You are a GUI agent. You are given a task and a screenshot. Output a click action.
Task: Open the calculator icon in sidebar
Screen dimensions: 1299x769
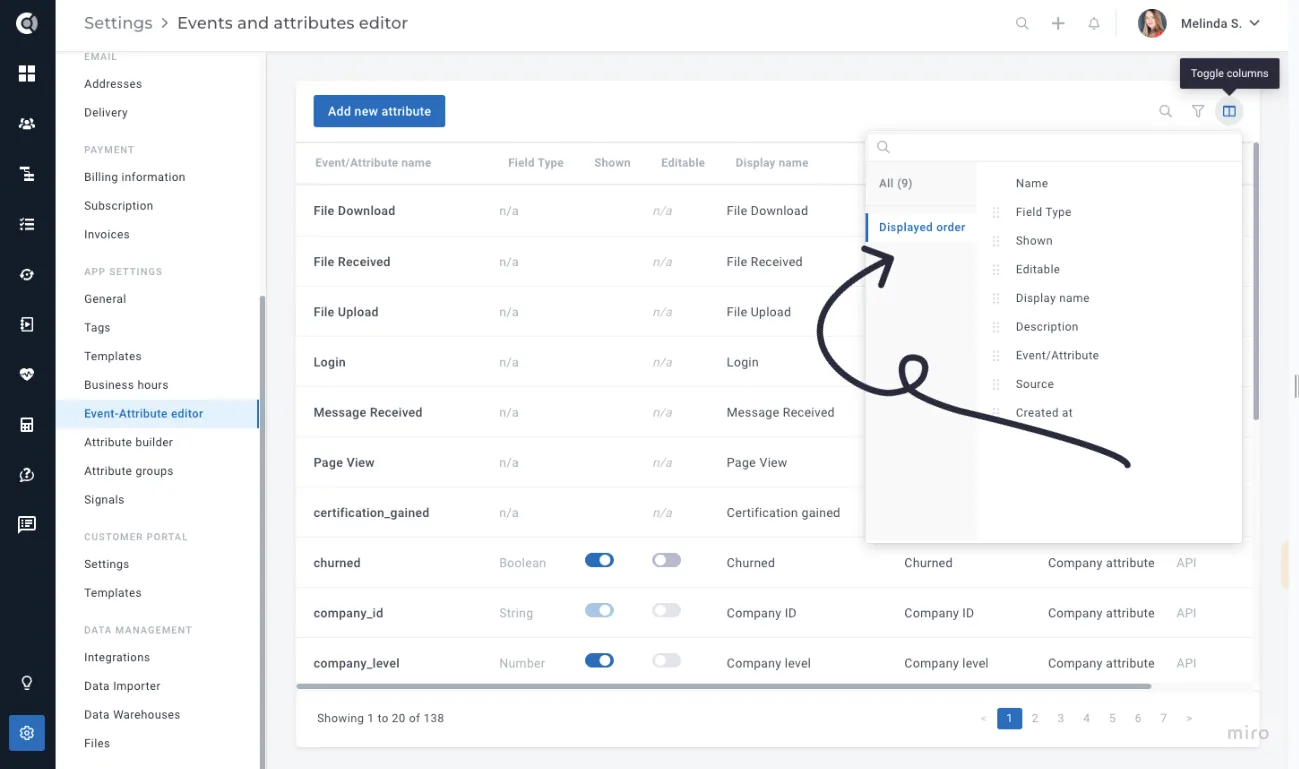click(27, 425)
